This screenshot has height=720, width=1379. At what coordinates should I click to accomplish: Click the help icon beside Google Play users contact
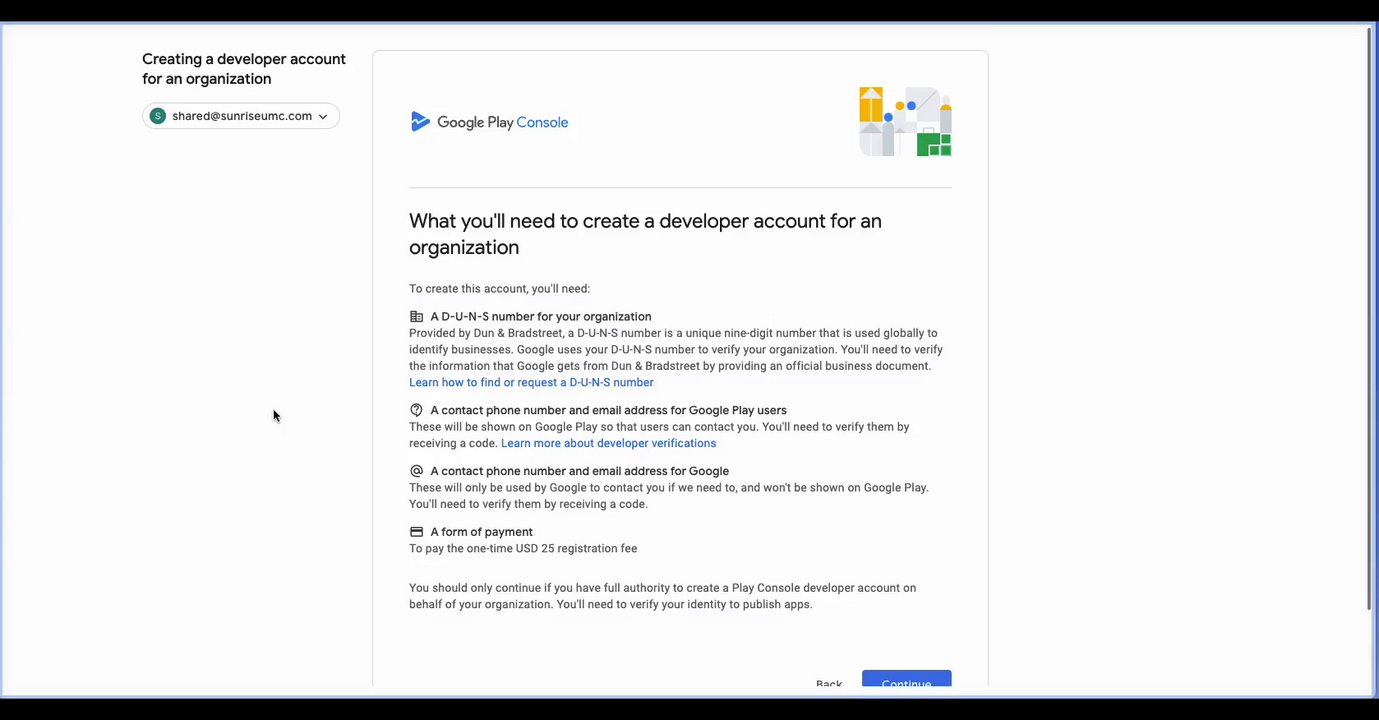pyautogui.click(x=417, y=410)
